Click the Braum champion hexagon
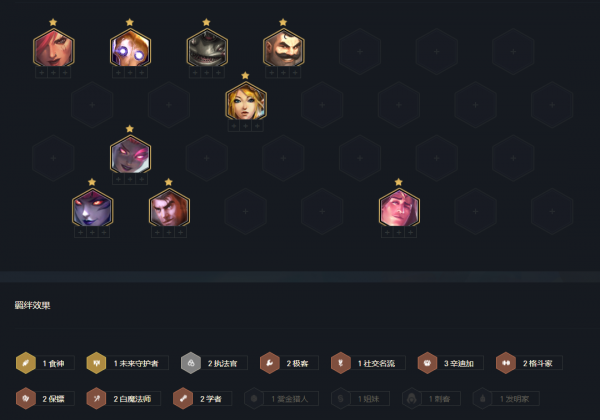This screenshot has height=420, width=600. point(284,49)
